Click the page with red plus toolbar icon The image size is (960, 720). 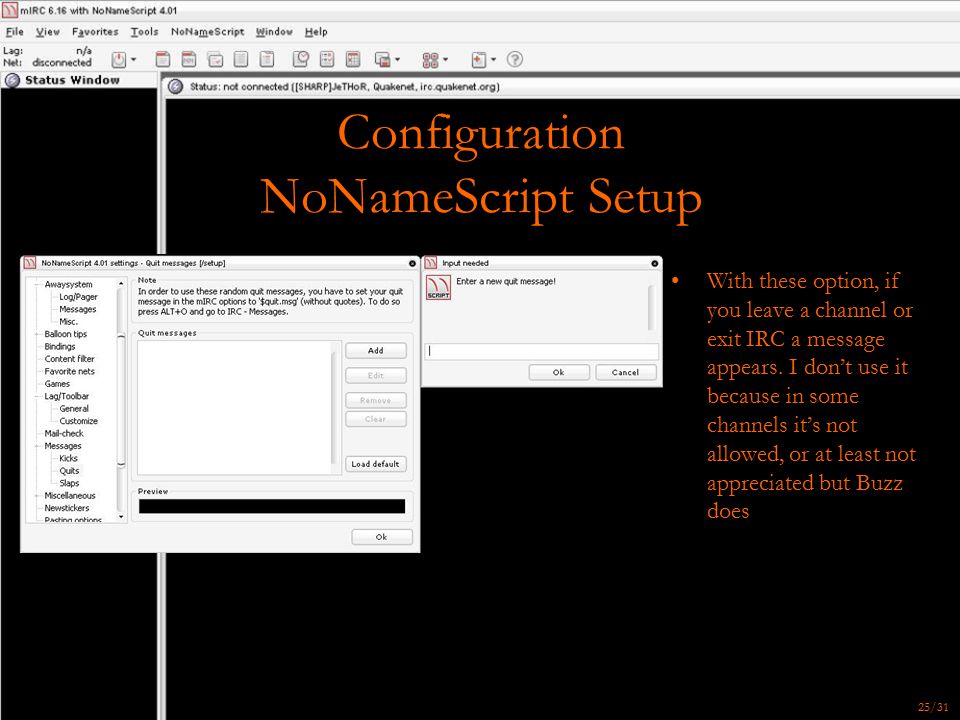click(x=479, y=59)
